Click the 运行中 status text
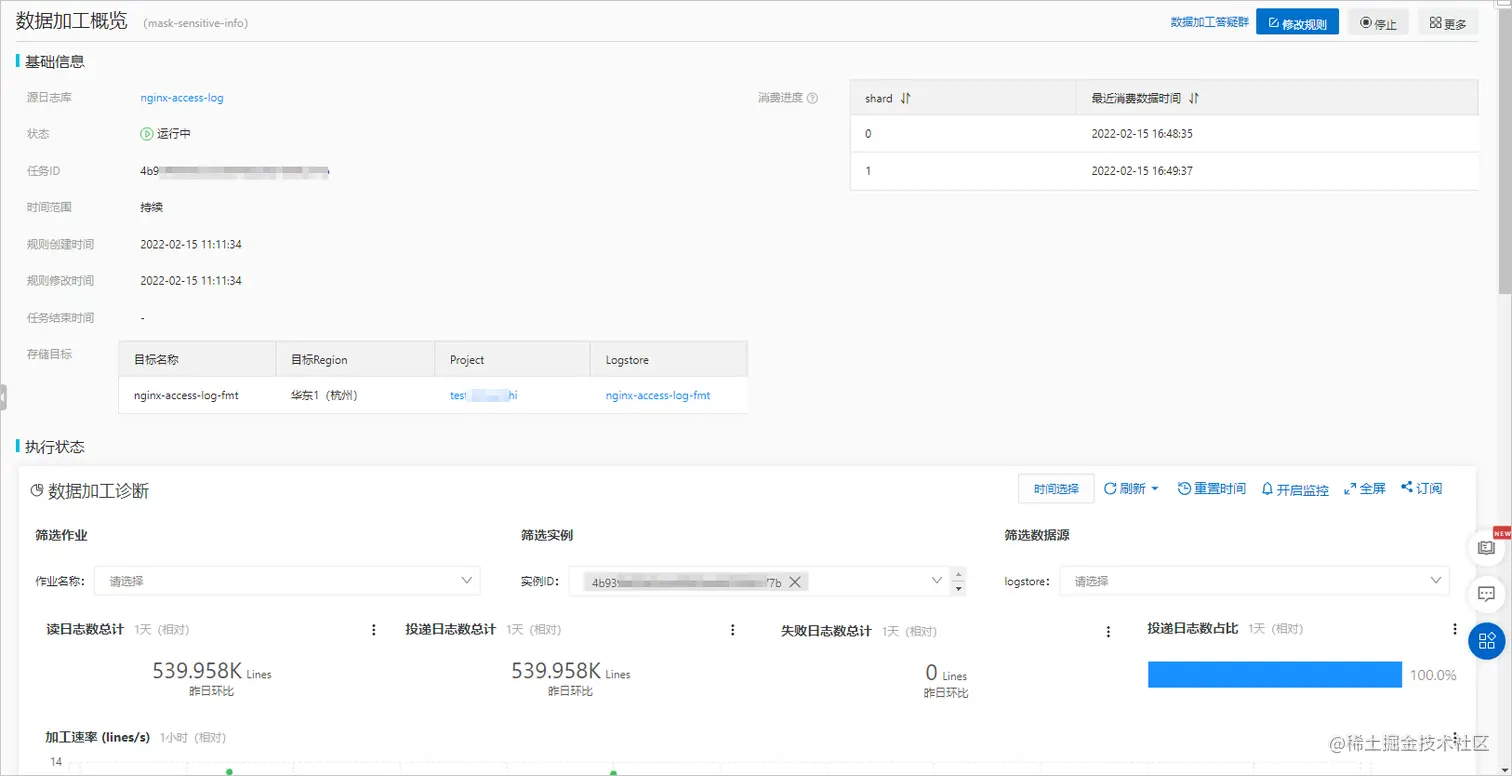 pos(174,134)
